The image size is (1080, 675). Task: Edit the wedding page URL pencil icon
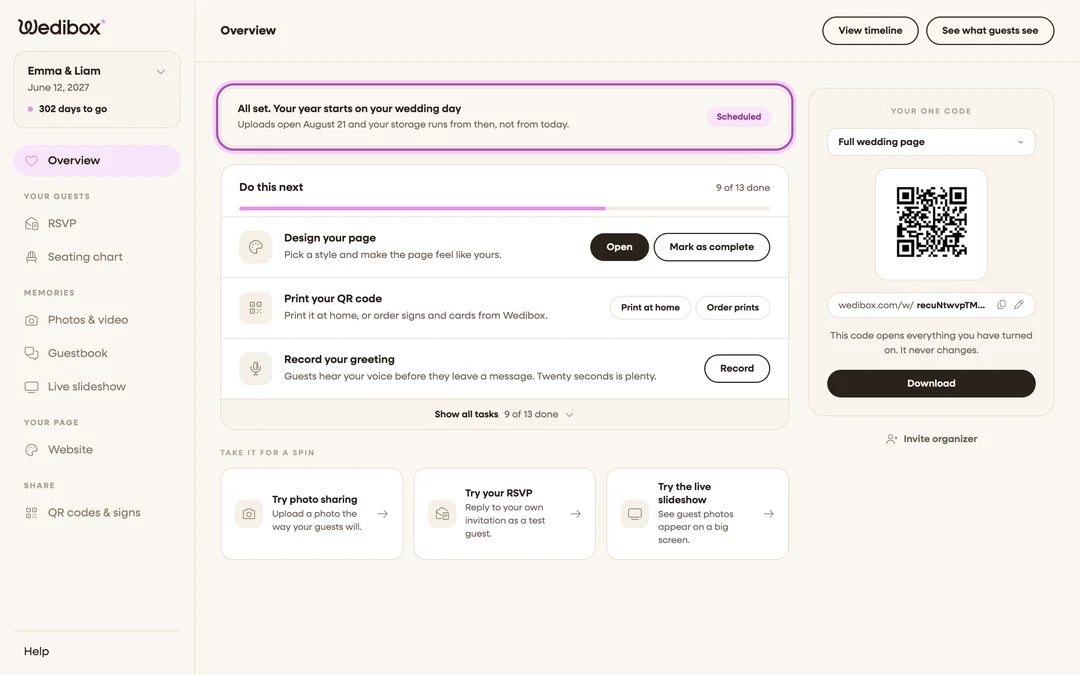pos(1019,304)
